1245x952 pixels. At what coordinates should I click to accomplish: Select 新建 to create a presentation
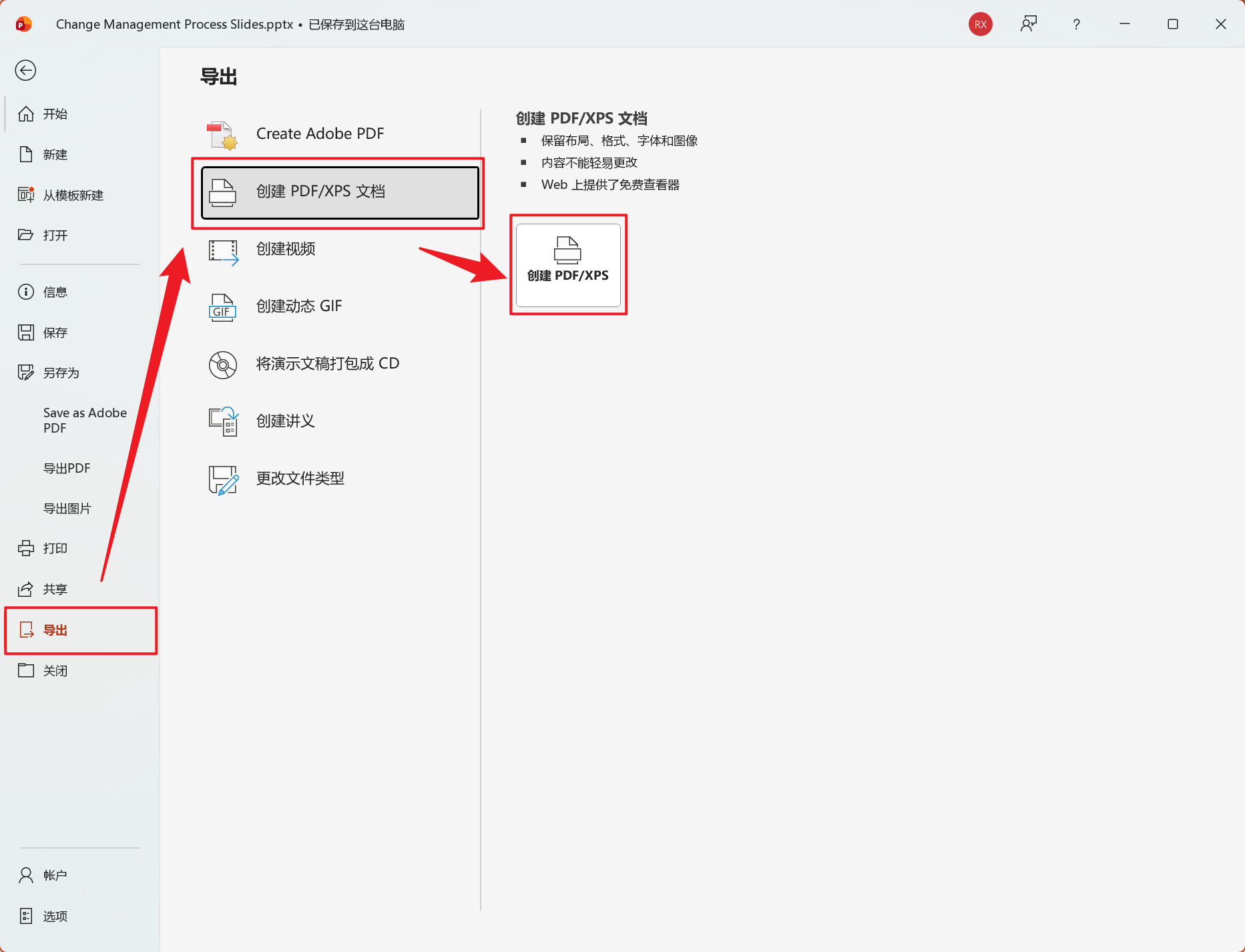pos(80,155)
